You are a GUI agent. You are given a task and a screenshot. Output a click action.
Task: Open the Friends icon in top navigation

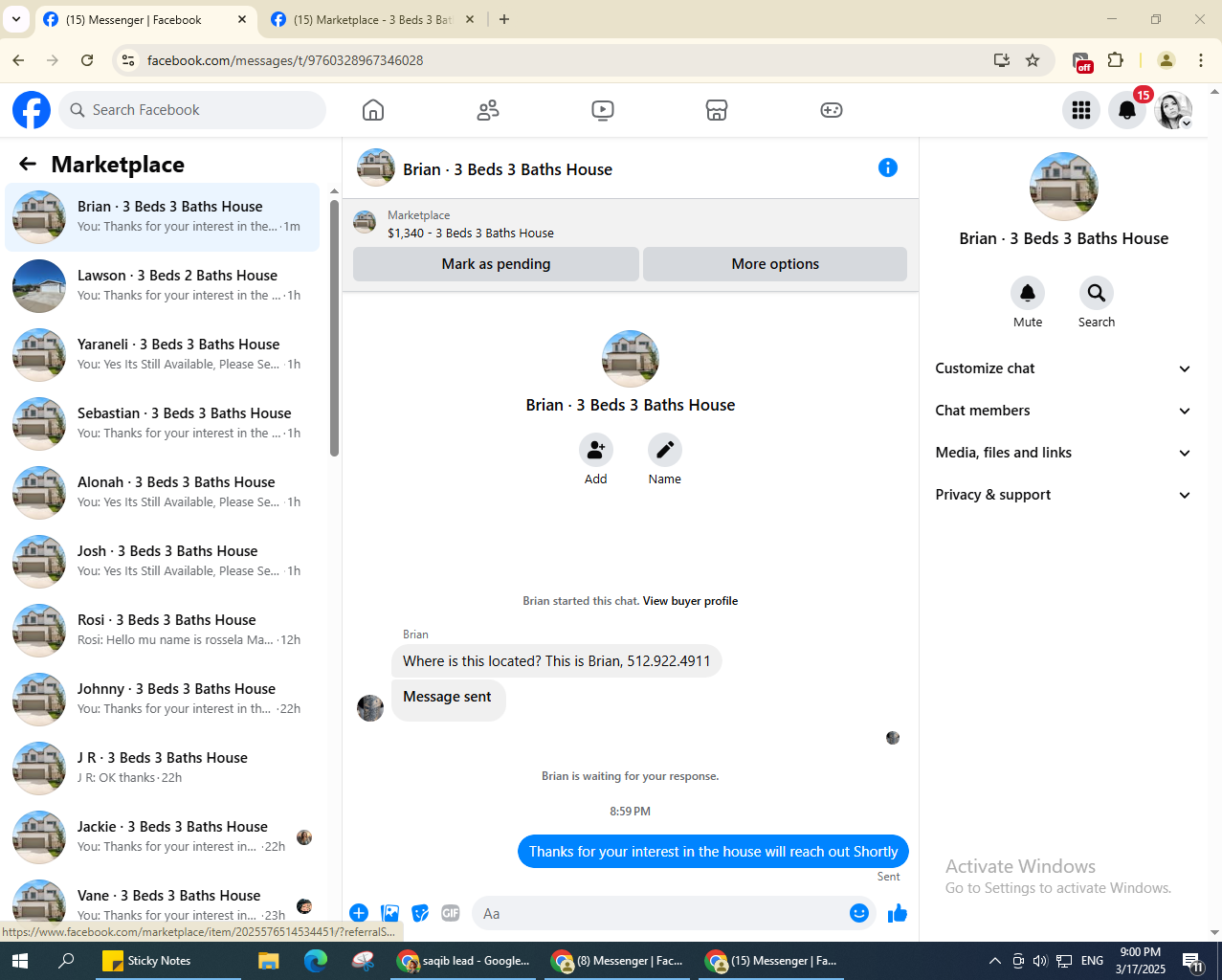tap(488, 110)
